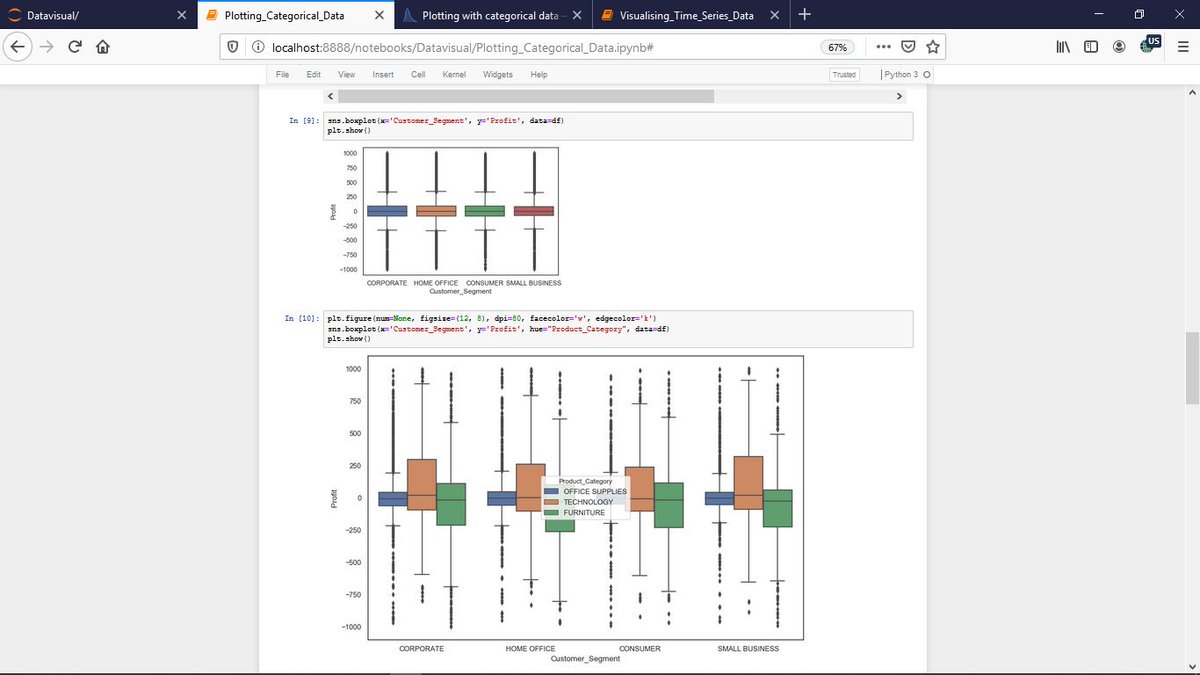Open the Kernel menu

point(454,74)
